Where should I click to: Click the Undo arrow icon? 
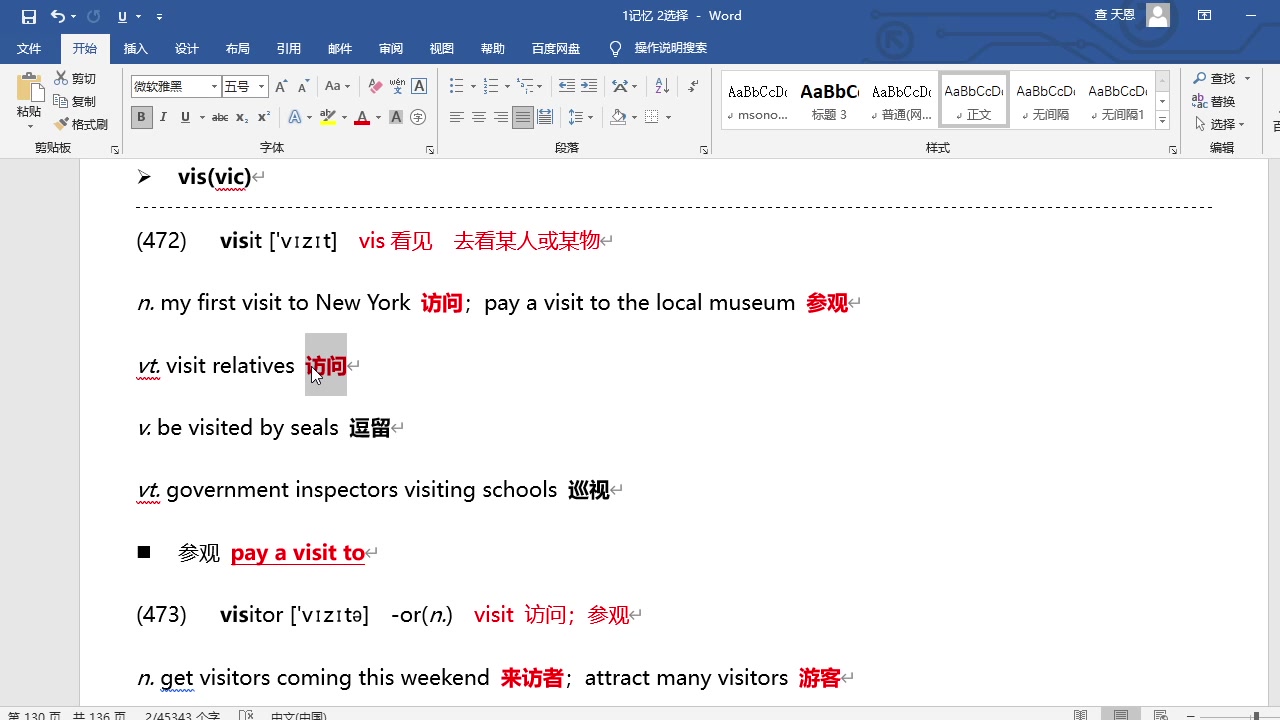pos(58,16)
